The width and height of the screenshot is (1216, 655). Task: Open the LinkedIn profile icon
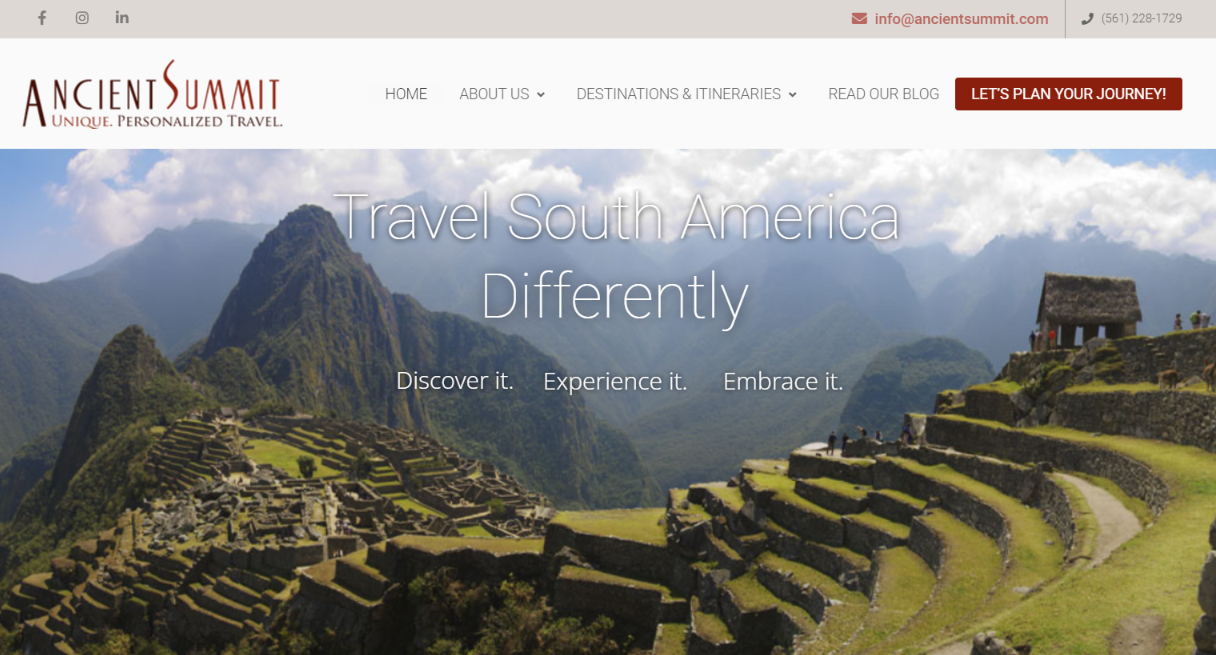pos(122,18)
